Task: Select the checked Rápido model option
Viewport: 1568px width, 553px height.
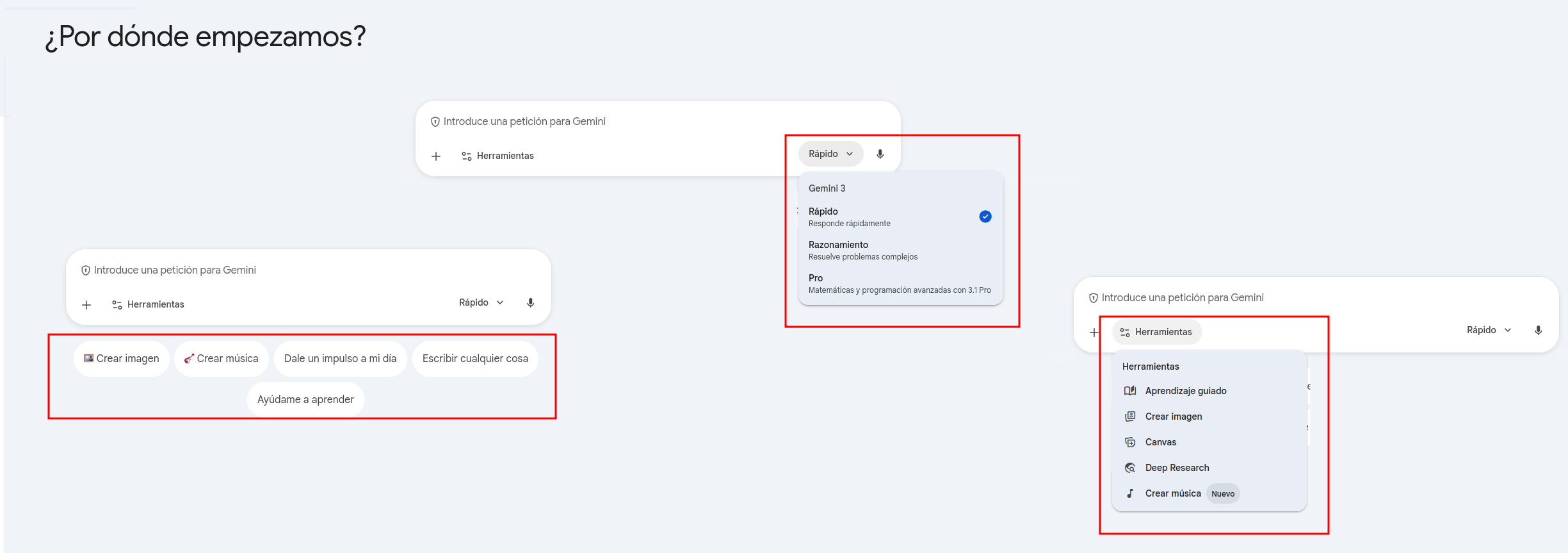Action: 900,217
